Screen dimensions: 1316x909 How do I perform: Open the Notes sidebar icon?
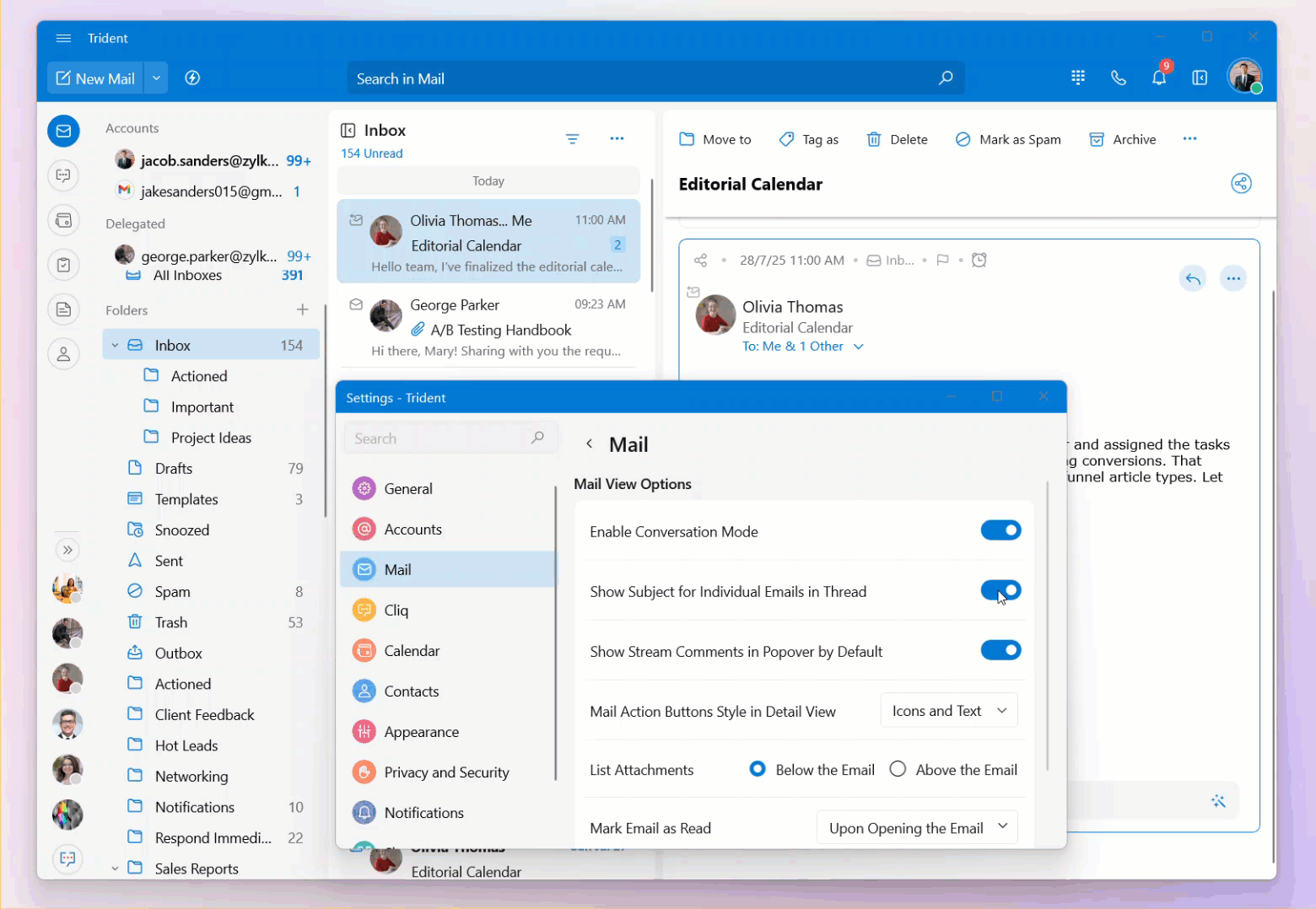point(63,309)
